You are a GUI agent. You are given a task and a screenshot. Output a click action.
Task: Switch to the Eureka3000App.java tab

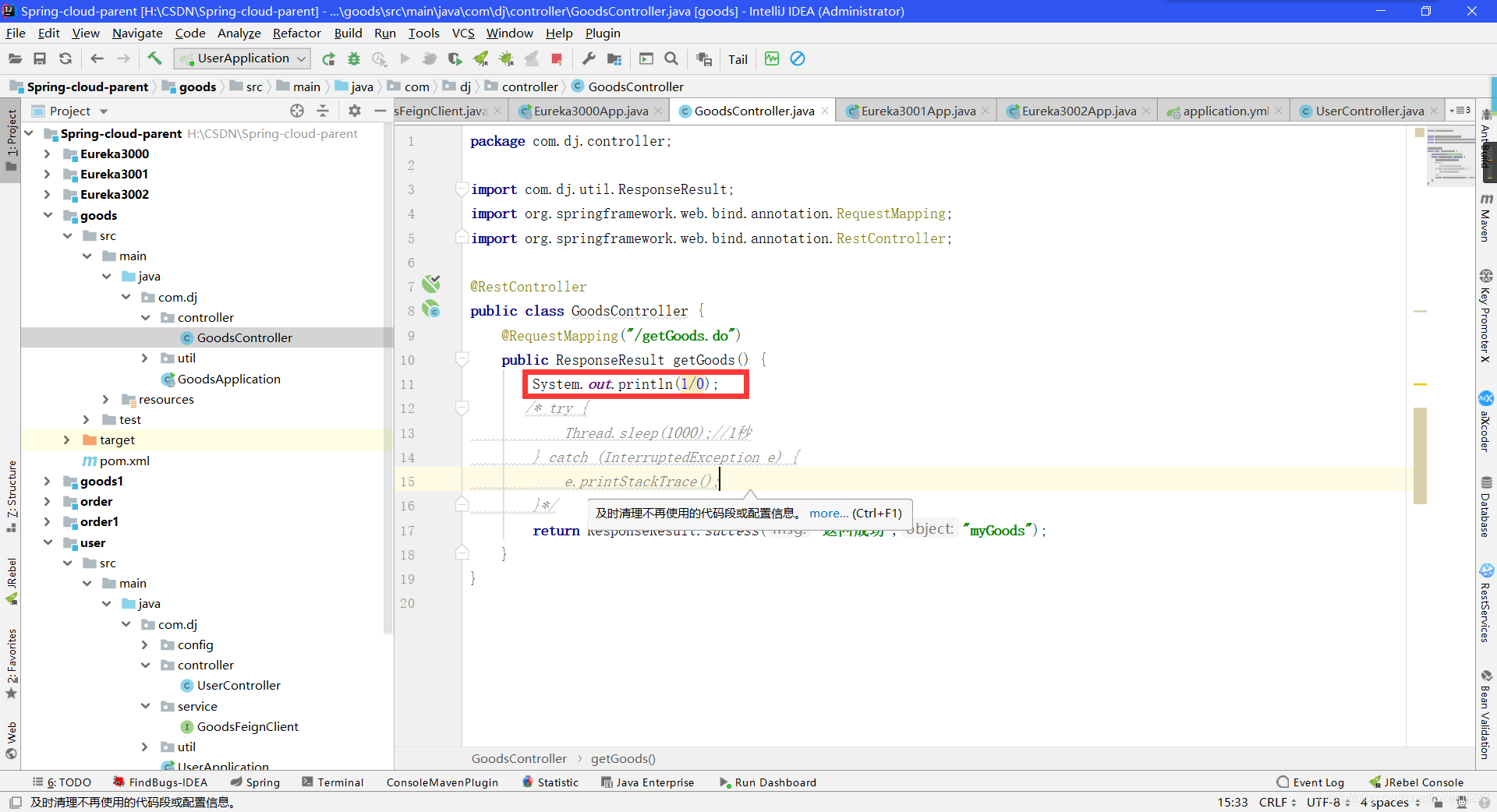click(x=591, y=111)
